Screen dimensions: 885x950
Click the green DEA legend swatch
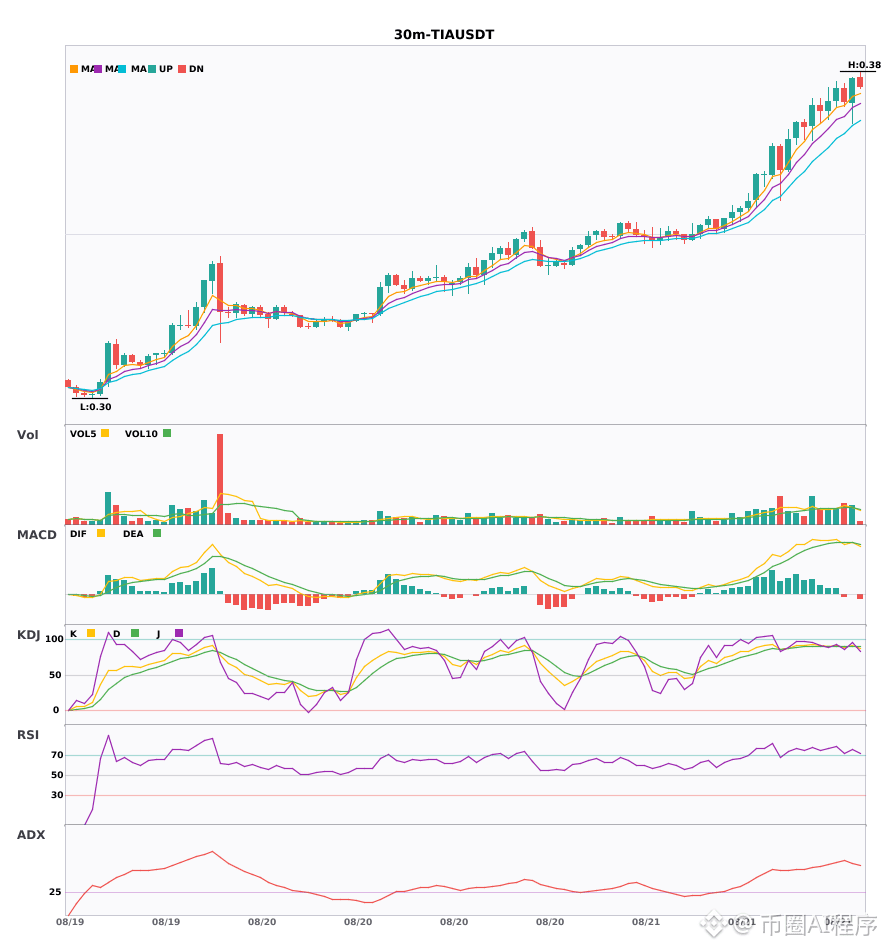(157, 533)
